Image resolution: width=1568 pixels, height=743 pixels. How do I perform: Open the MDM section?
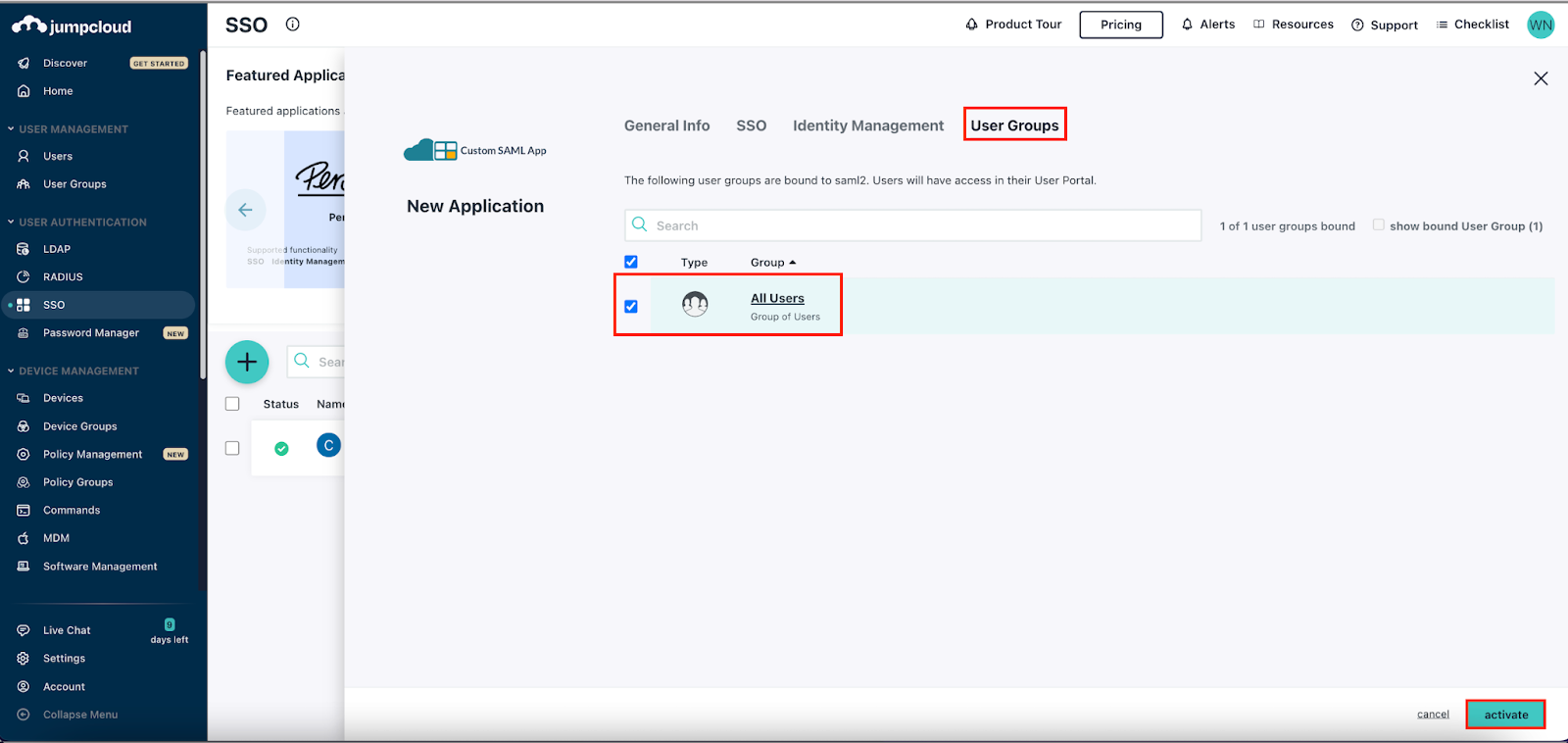56,538
